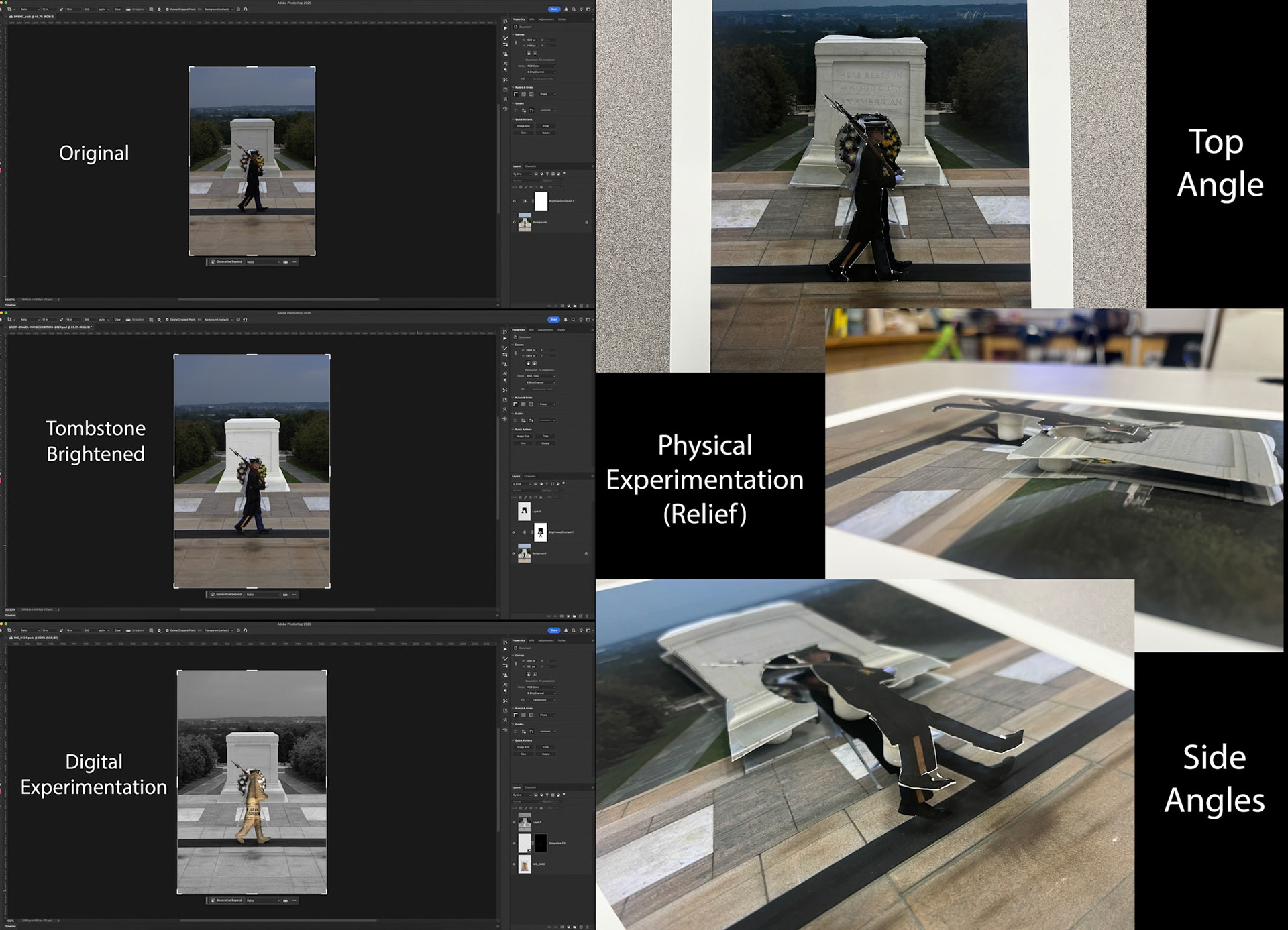Toggle Delete Cropped Pixels checkbox in top window
This screenshot has width=1288, height=930.
(167, 9)
